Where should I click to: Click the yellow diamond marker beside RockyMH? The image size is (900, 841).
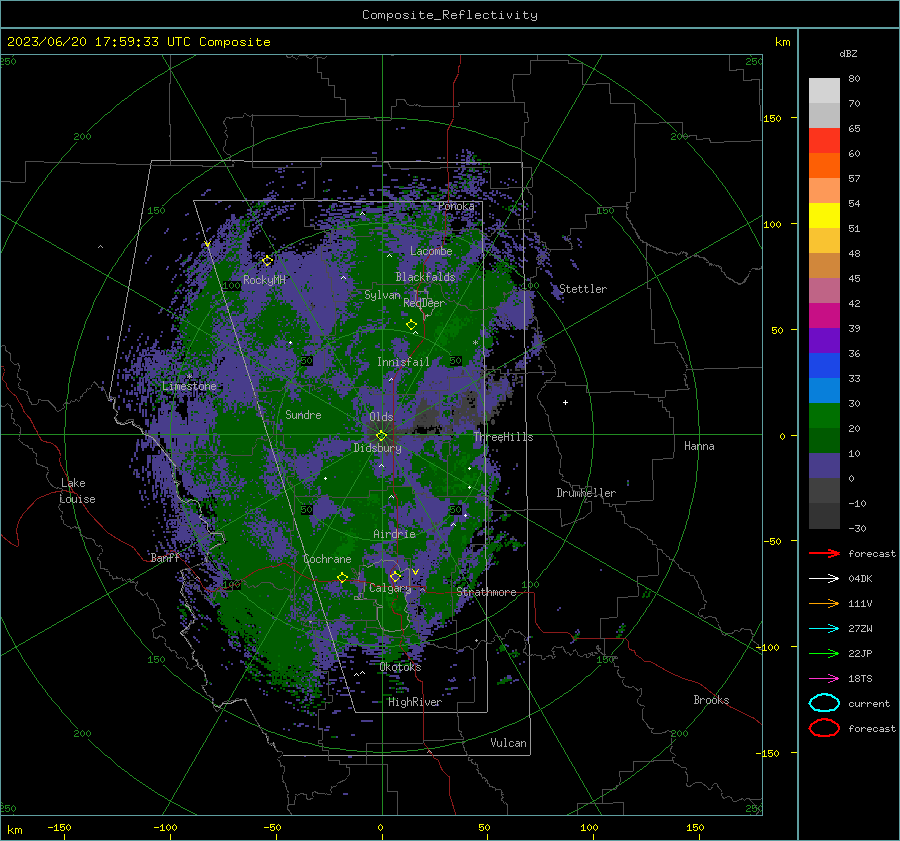[x=267, y=261]
